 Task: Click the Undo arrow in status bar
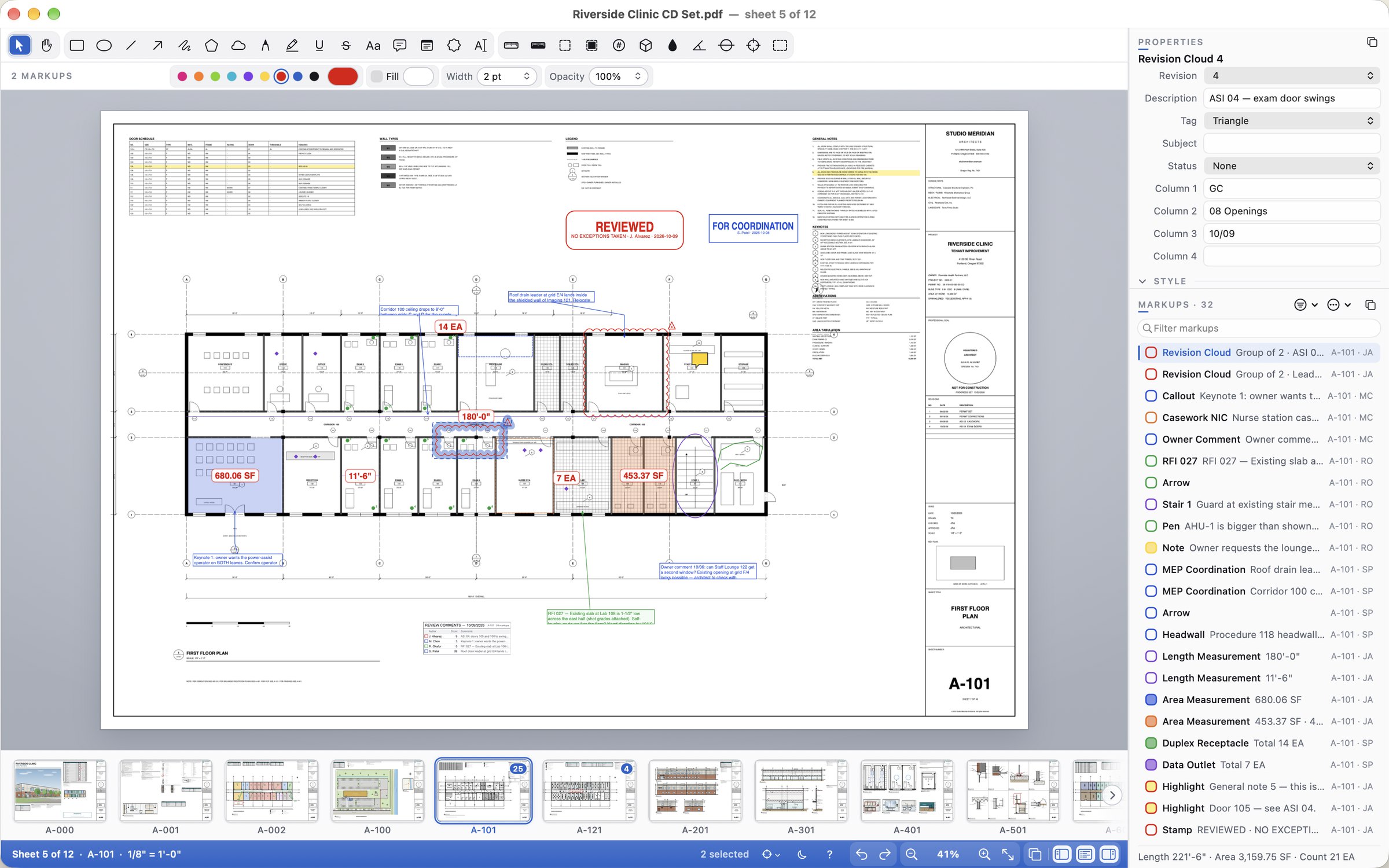(x=861, y=854)
